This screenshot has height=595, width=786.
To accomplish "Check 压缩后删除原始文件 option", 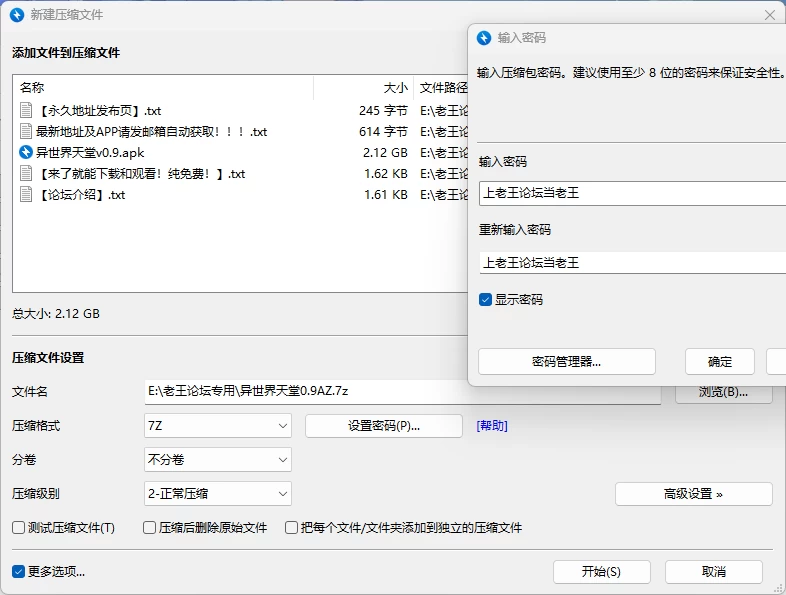I will coord(149,528).
